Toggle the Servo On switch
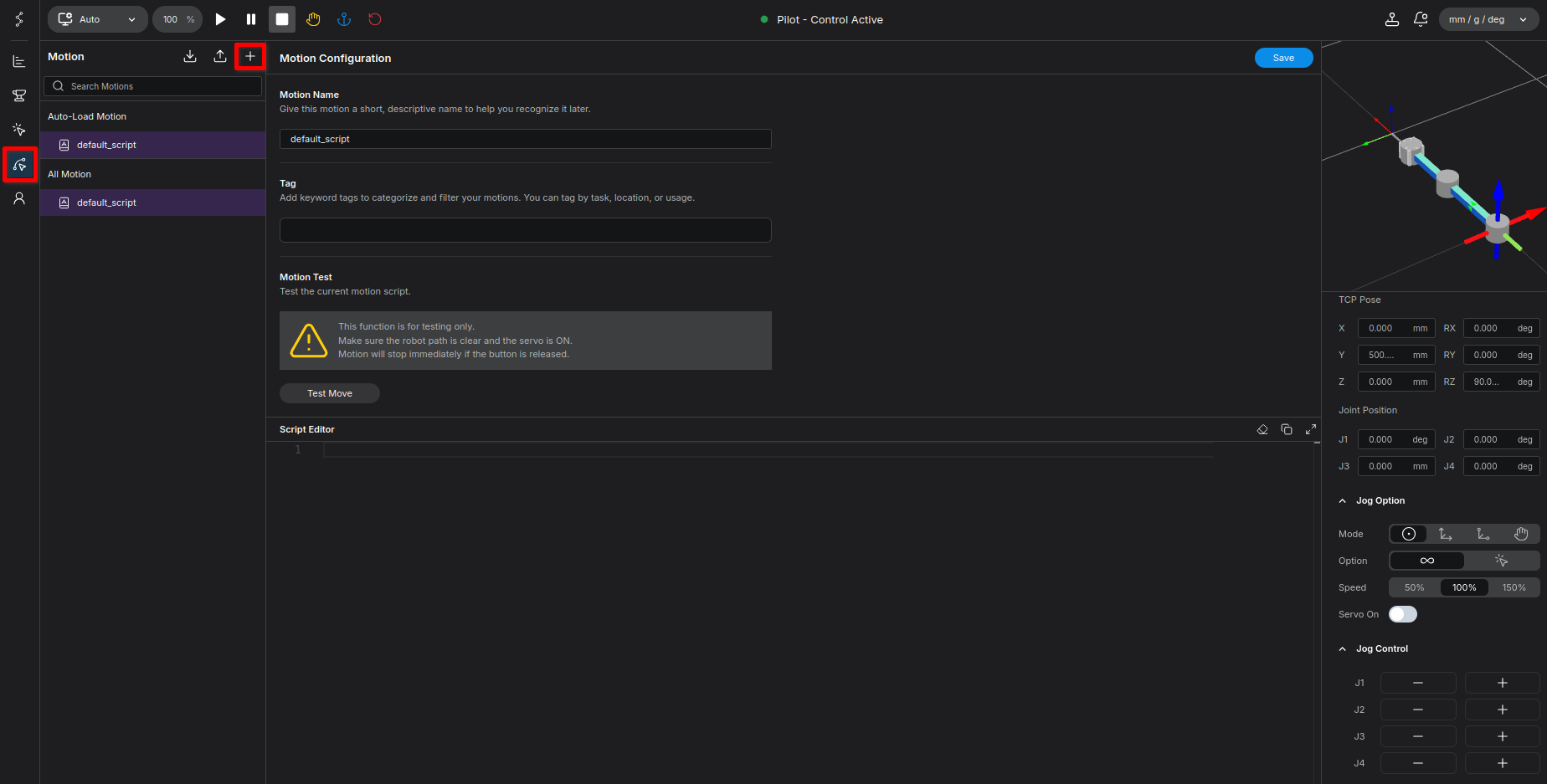The width and height of the screenshot is (1547, 784). pyautogui.click(x=1403, y=614)
